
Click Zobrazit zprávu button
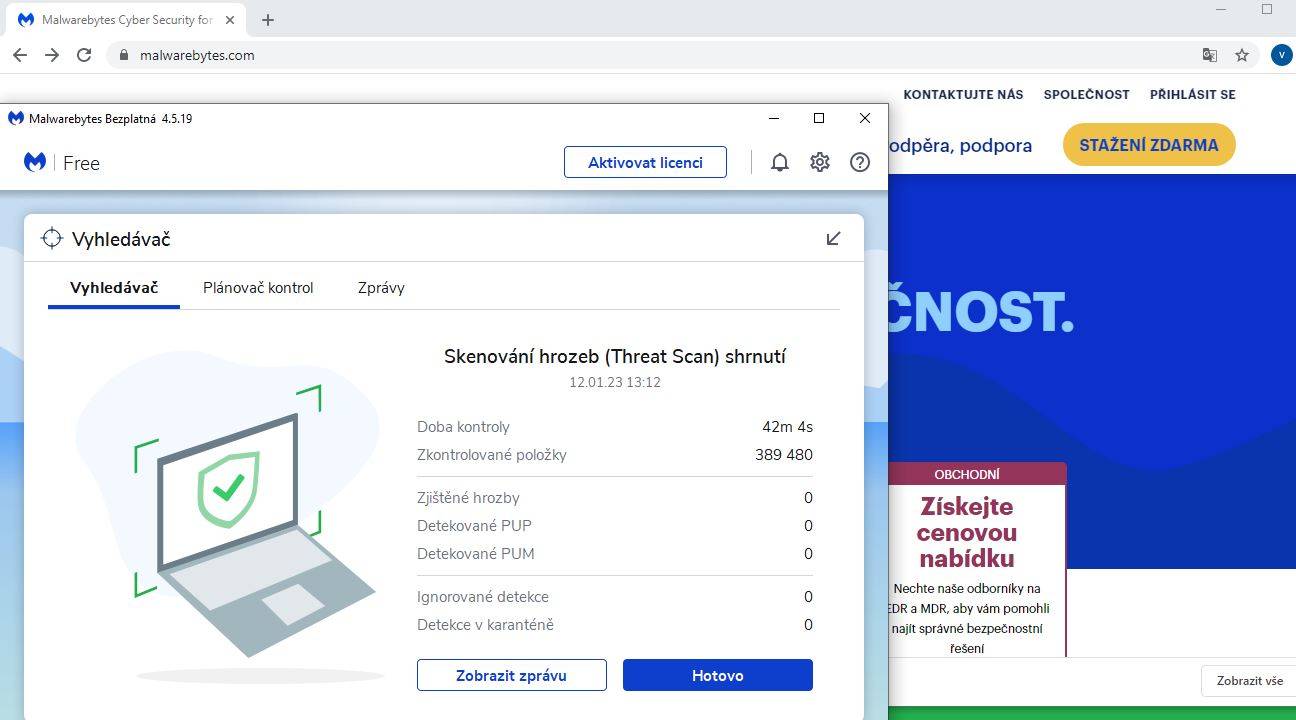(512, 675)
